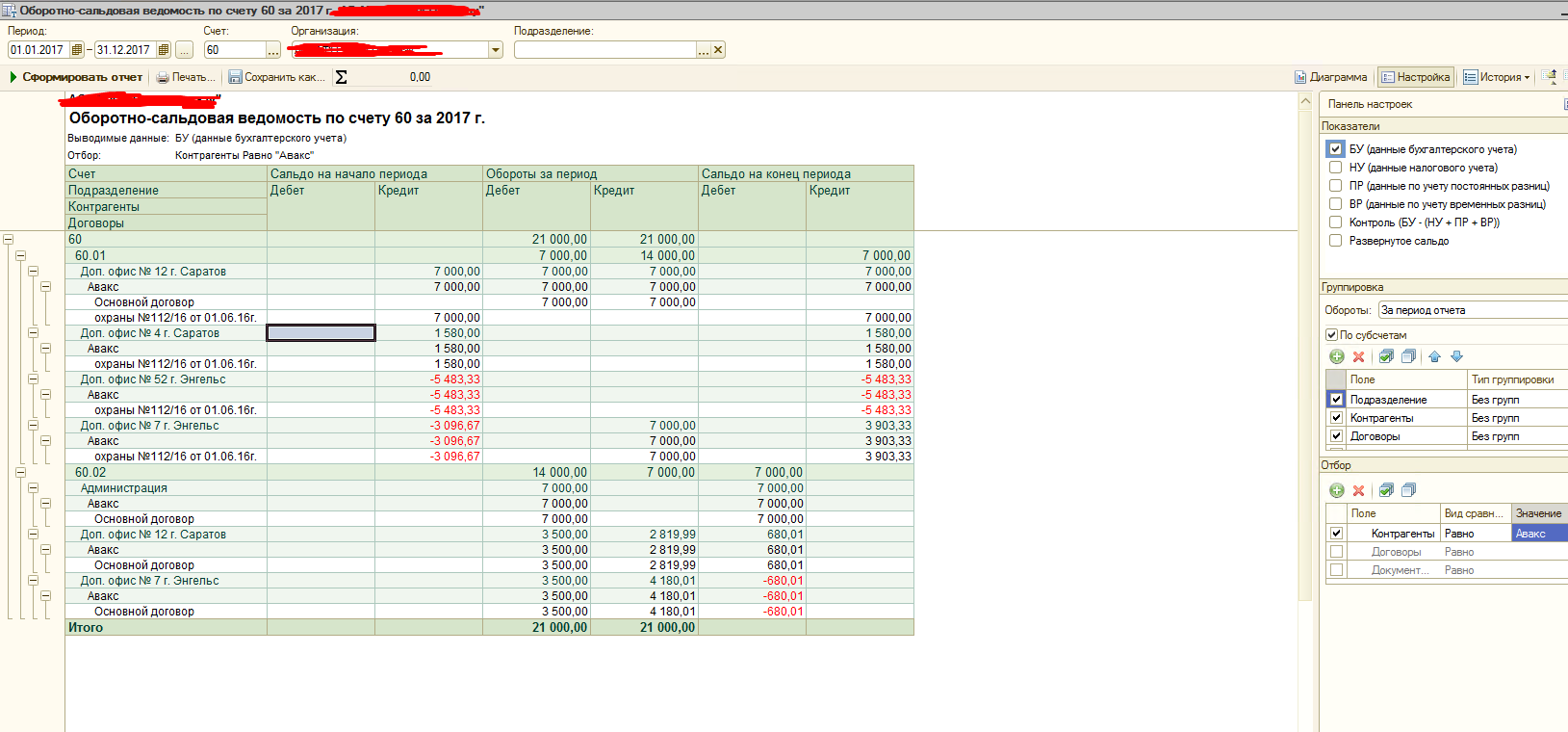Delete filter row with red X in Отбор
The width and height of the screenshot is (1568, 732).
pyautogui.click(x=1359, y=490)
